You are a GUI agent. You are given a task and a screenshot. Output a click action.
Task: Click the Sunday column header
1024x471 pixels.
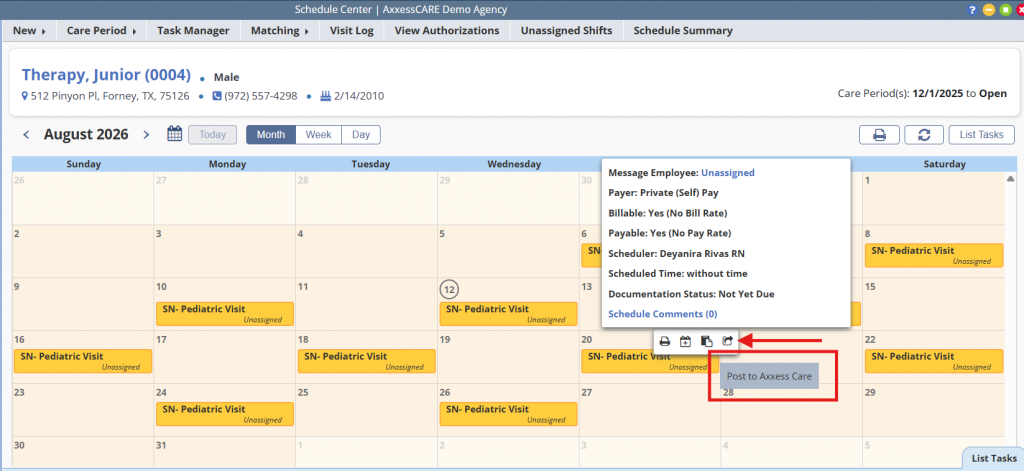[84, 164]
